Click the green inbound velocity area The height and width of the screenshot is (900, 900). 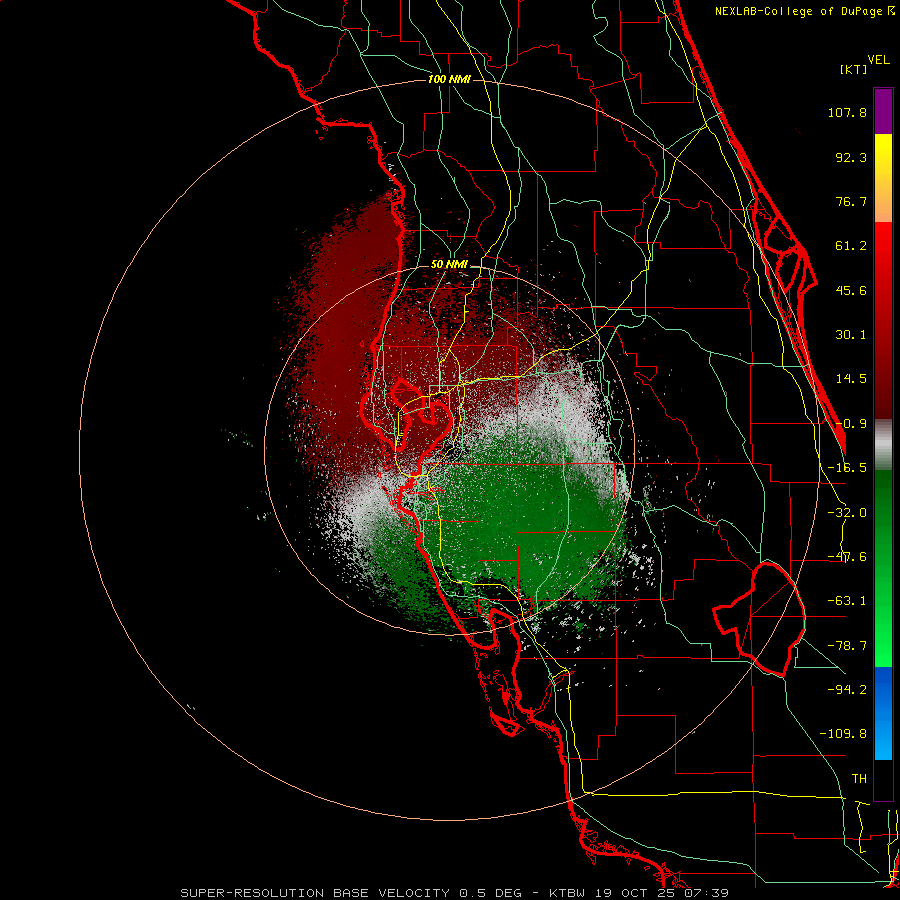click(x=517, y=517)
